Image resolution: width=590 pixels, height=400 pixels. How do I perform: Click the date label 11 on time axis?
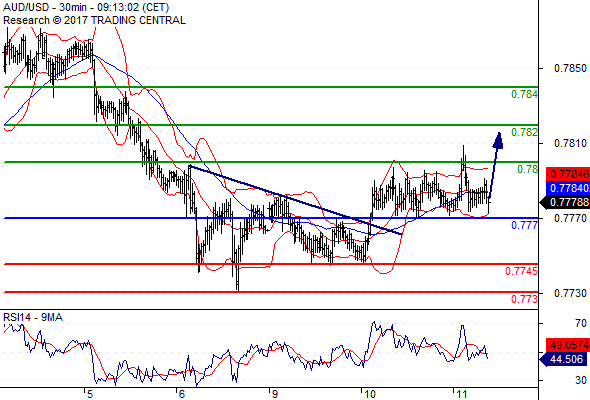pos(461,394)
